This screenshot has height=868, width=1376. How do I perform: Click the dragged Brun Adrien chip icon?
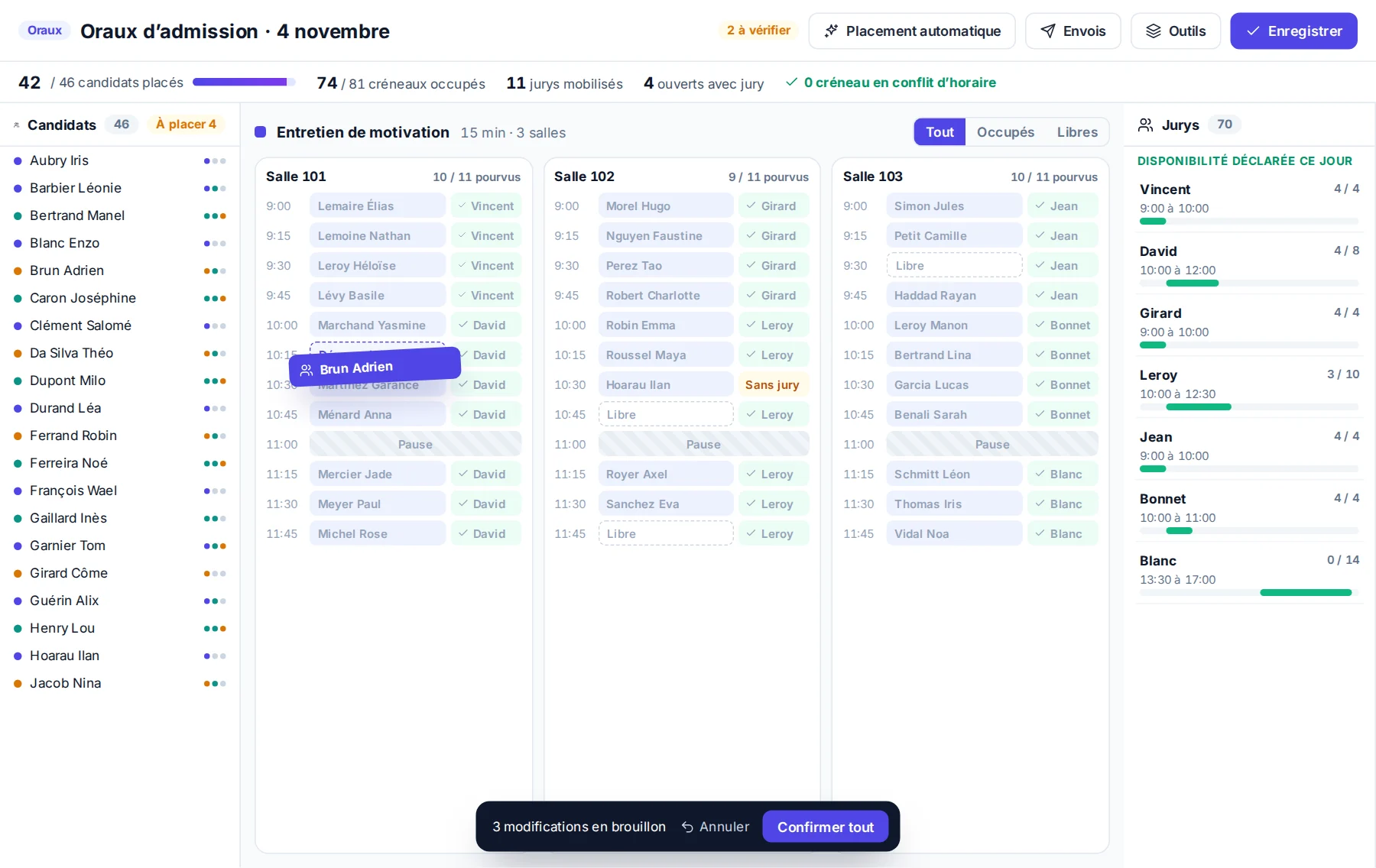pos(307,371)
